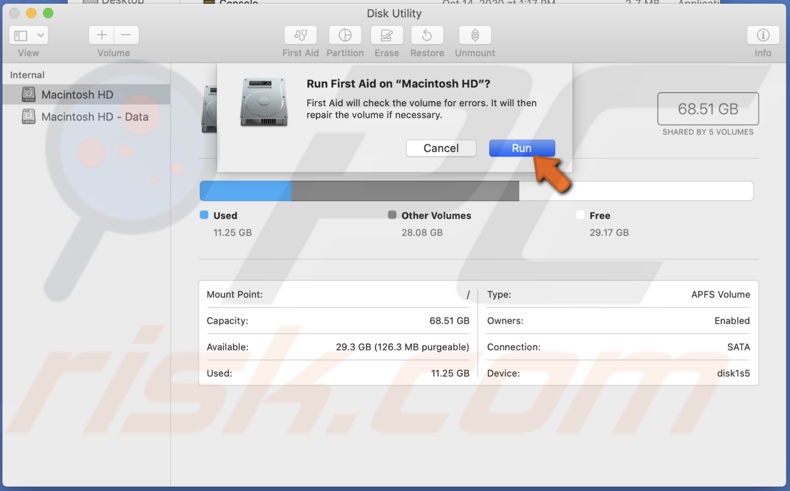Open the View dropdown chevron

41,36
